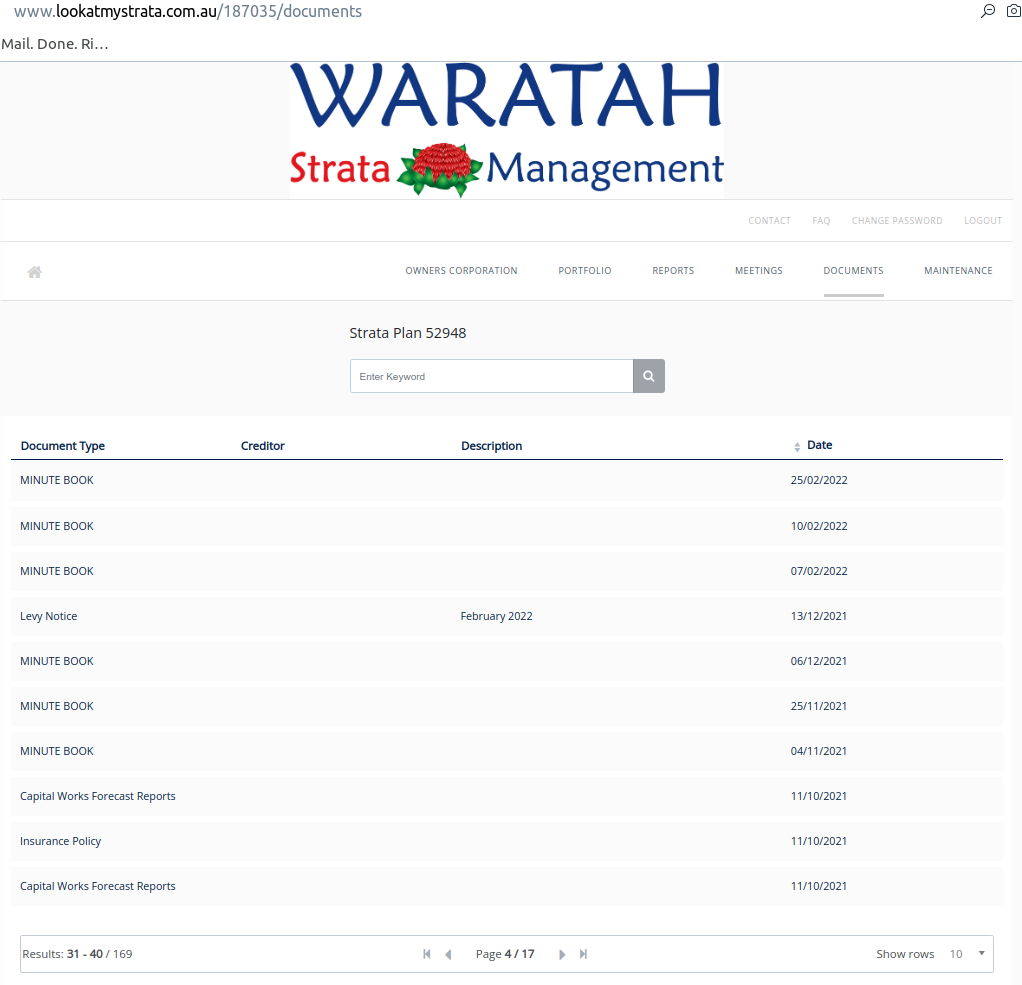Click the zoom icon in the browser address bar
The width and height of the screenshot is (1022, 985).
[988, 11]
